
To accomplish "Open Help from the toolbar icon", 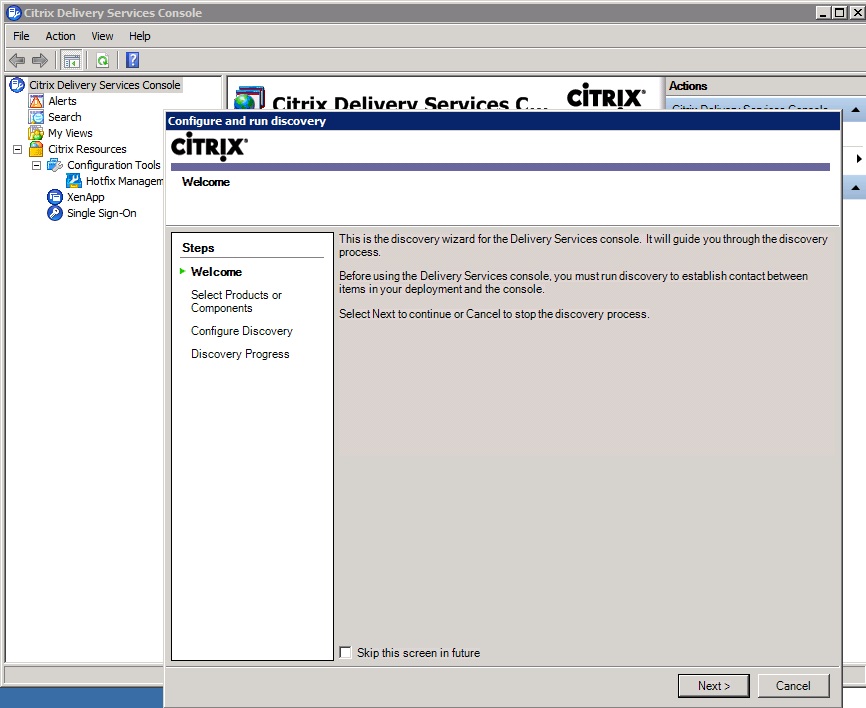I will coord(132,60).
